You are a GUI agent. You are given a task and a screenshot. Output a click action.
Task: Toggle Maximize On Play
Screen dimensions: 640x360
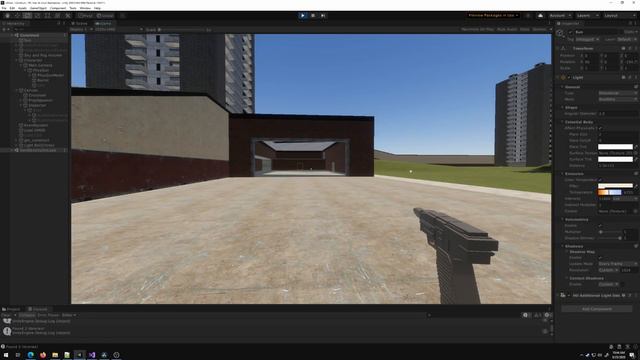477,29
